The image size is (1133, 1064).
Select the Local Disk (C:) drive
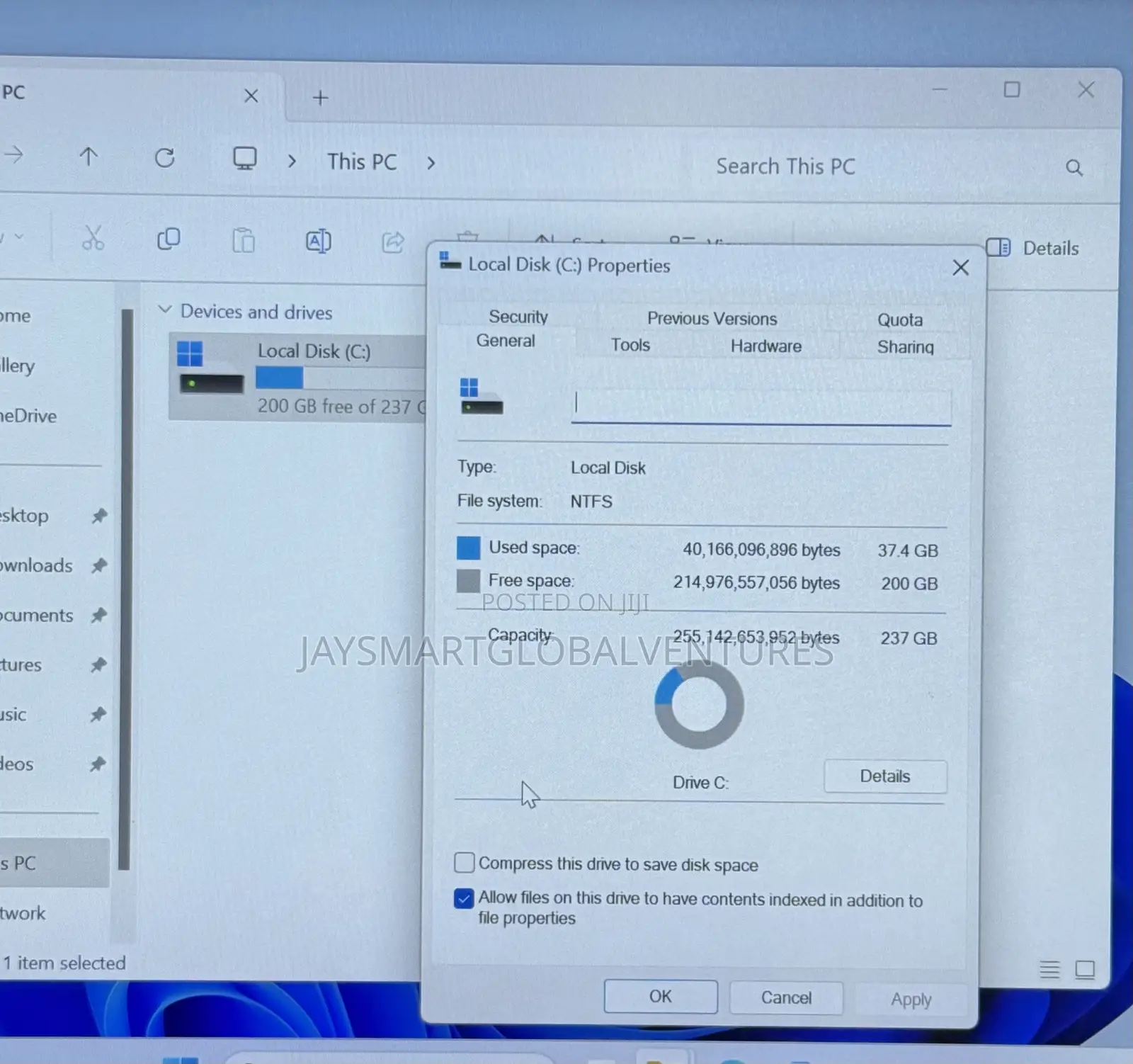point(297,378)
